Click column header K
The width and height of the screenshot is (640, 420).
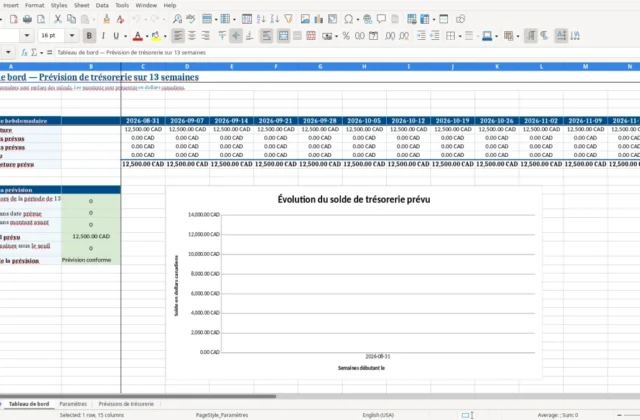(x=497, y=66)
